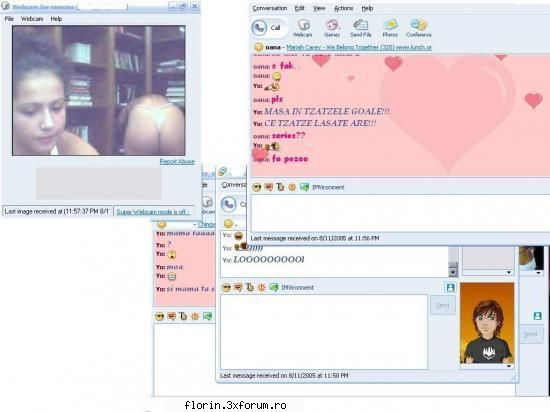Screen dimensions: 550x412
Task: Click the Send File toolbar icon
Action: (361, 28)
